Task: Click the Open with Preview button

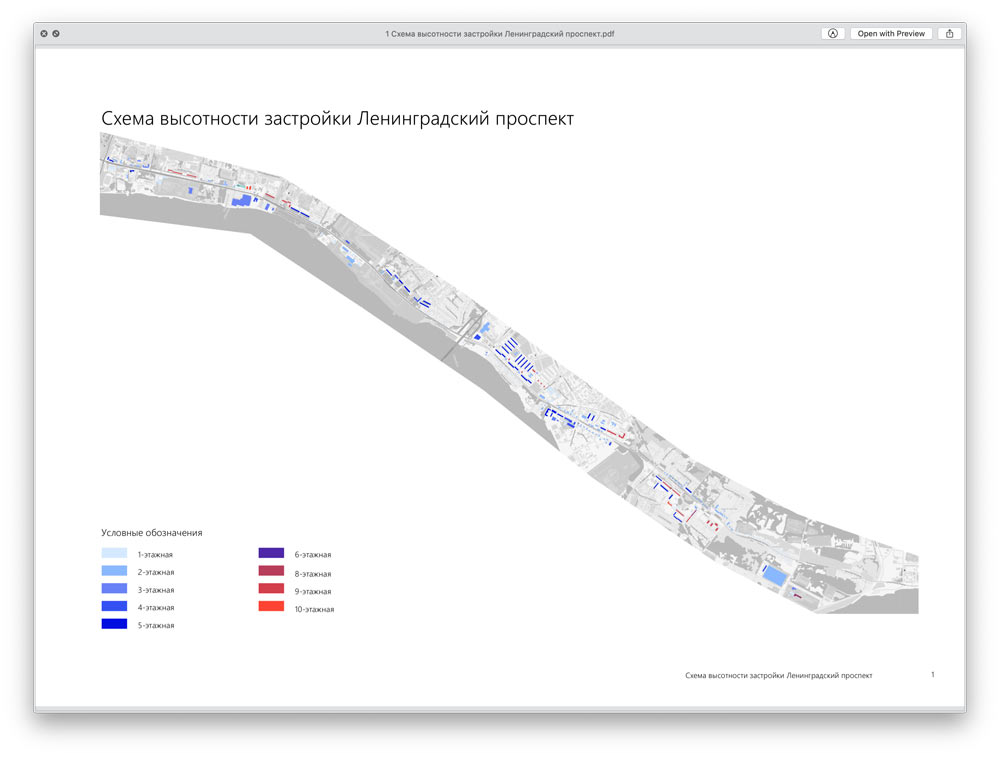Action: [x=891, y=33]
